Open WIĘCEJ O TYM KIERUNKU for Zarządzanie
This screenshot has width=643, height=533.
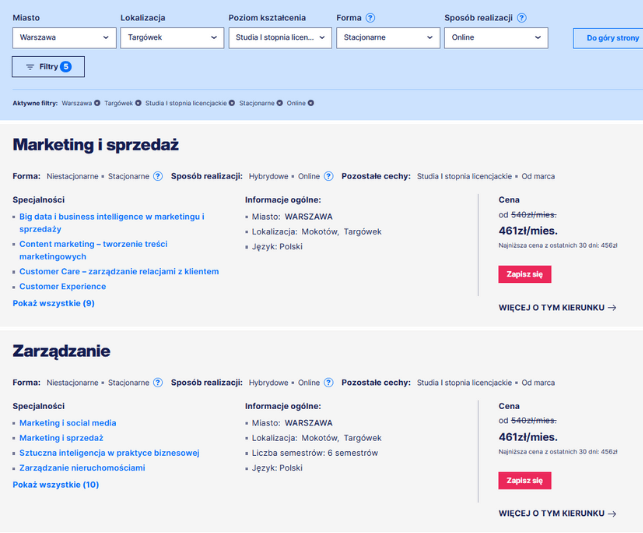[557, 513]
